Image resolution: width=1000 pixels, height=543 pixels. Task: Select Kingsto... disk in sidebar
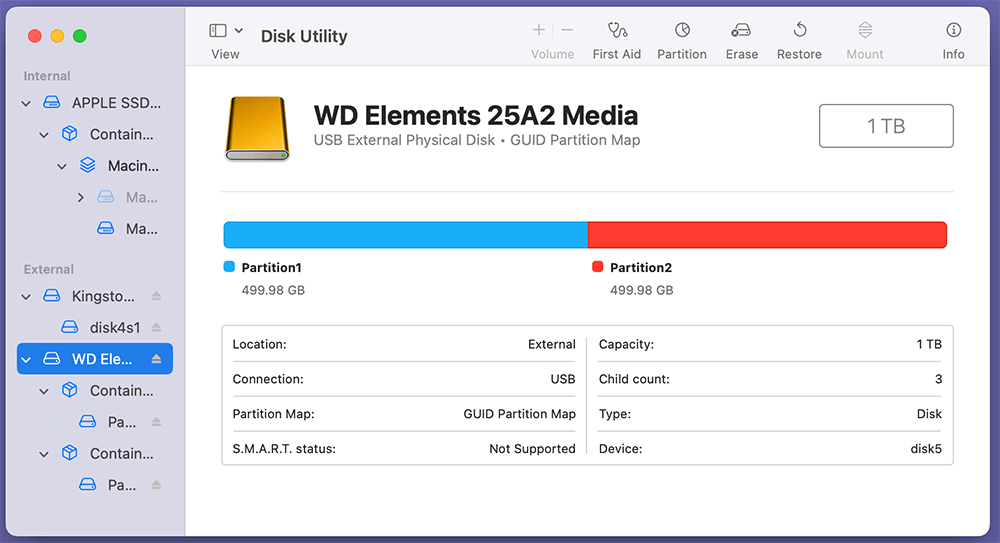(89, 296)
